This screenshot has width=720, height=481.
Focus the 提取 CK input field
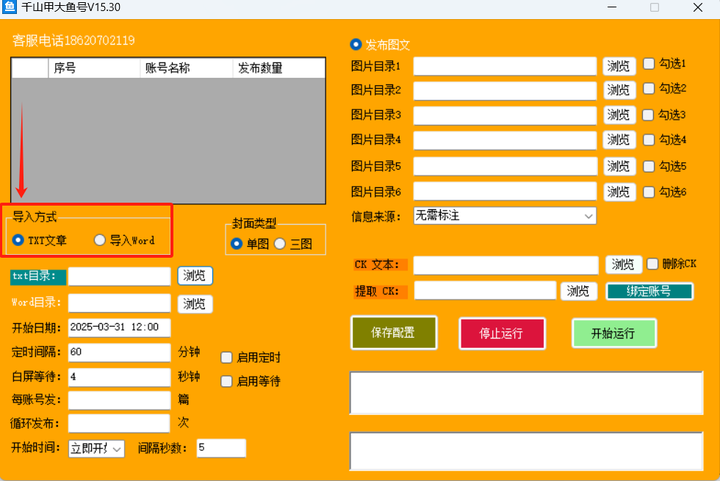pyautogui.click(x=485, y=291)
